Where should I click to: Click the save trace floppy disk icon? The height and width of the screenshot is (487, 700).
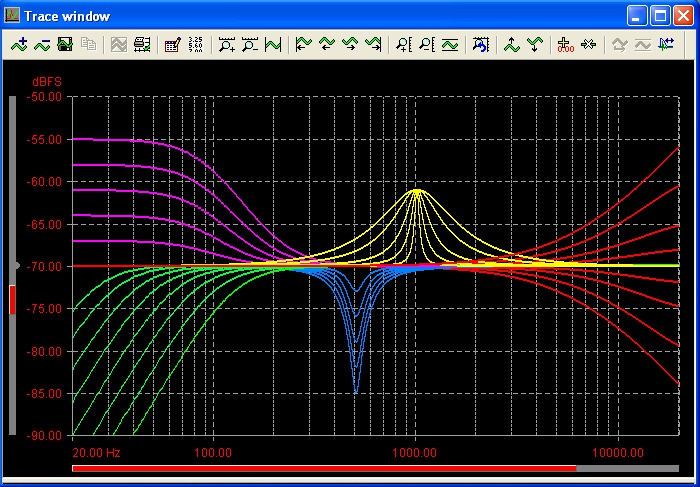[x=65, y=44]
